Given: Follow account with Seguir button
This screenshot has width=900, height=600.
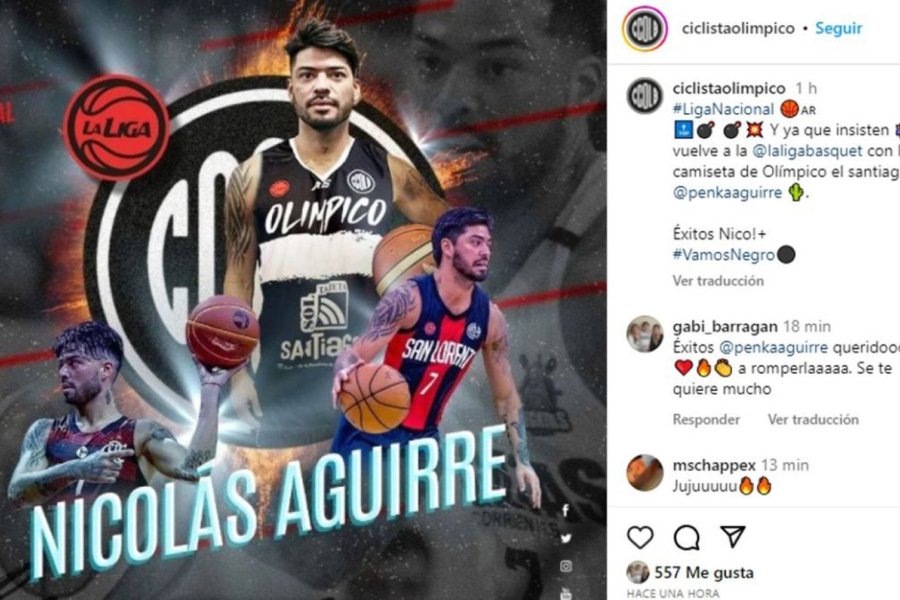Looking at the screenshot, I should point(839,28).
